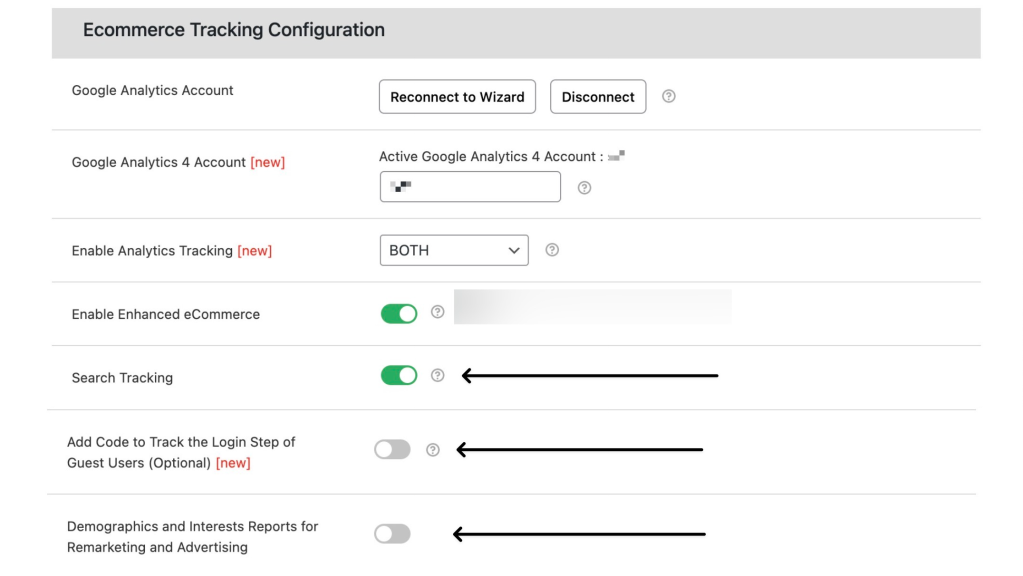Click the Disconnect button
The image size is (1023, 576).
tap(598, 97)
